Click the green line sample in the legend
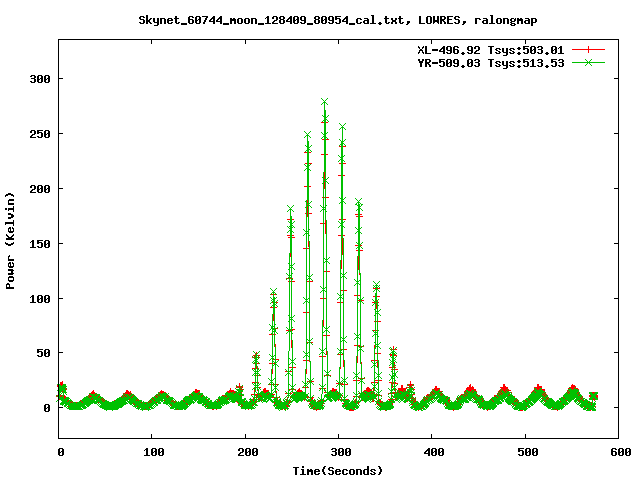This screenshot has width=640, height=480. (x=588, y=63)
